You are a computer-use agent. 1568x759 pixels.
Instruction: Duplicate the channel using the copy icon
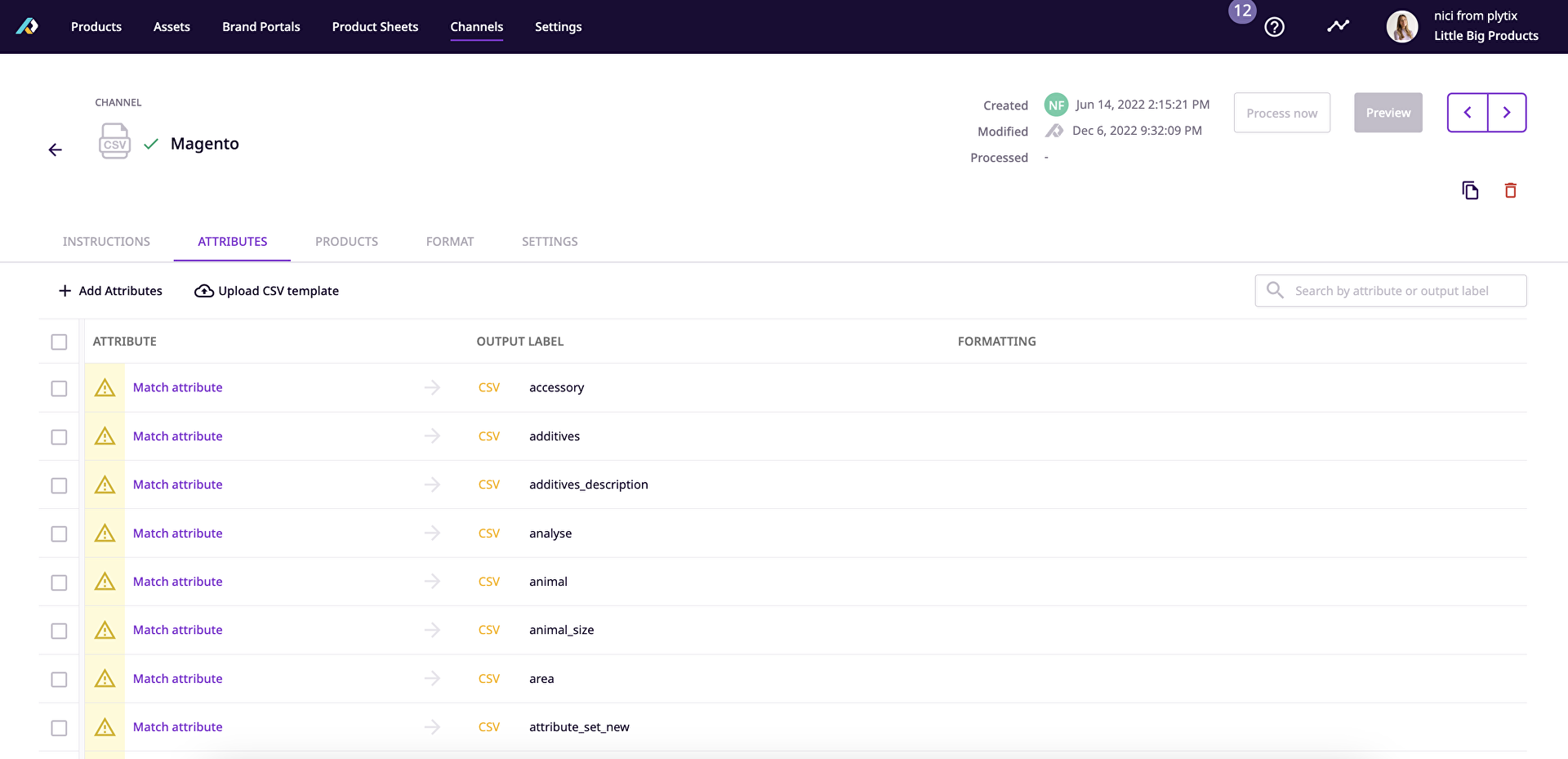click(1470, 190)
